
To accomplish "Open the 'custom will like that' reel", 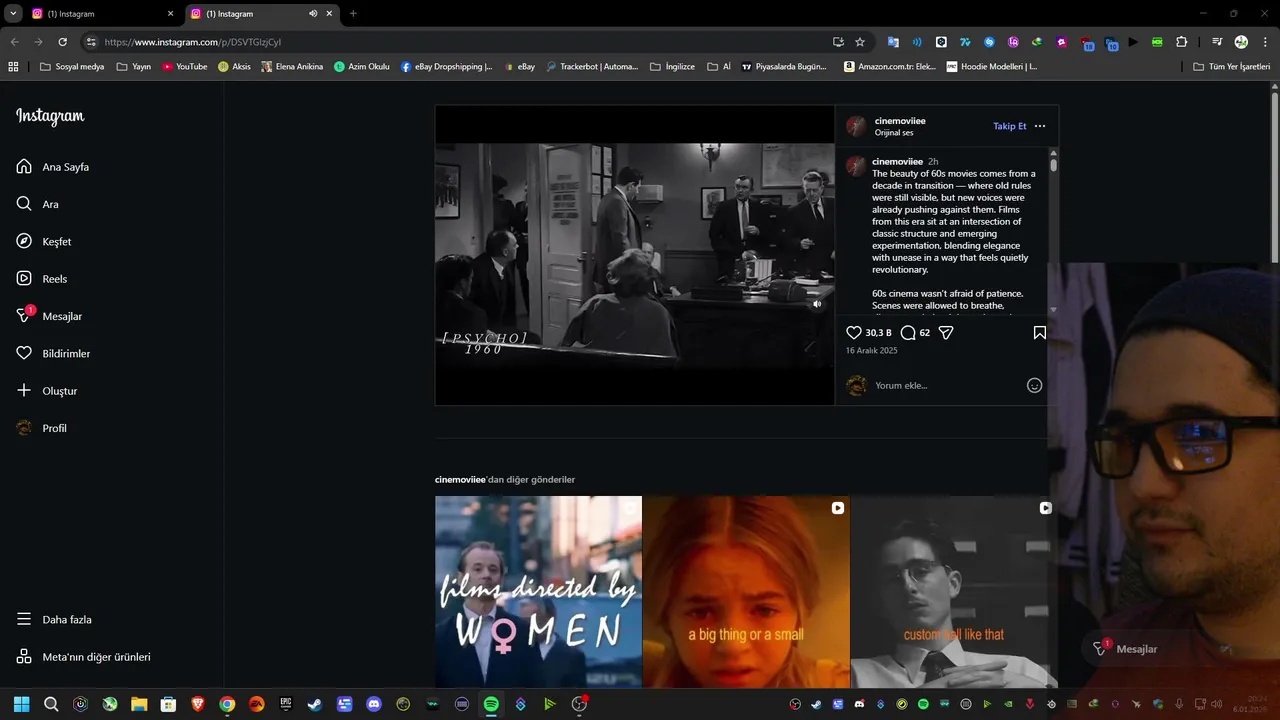I will [x=954, y=592].
